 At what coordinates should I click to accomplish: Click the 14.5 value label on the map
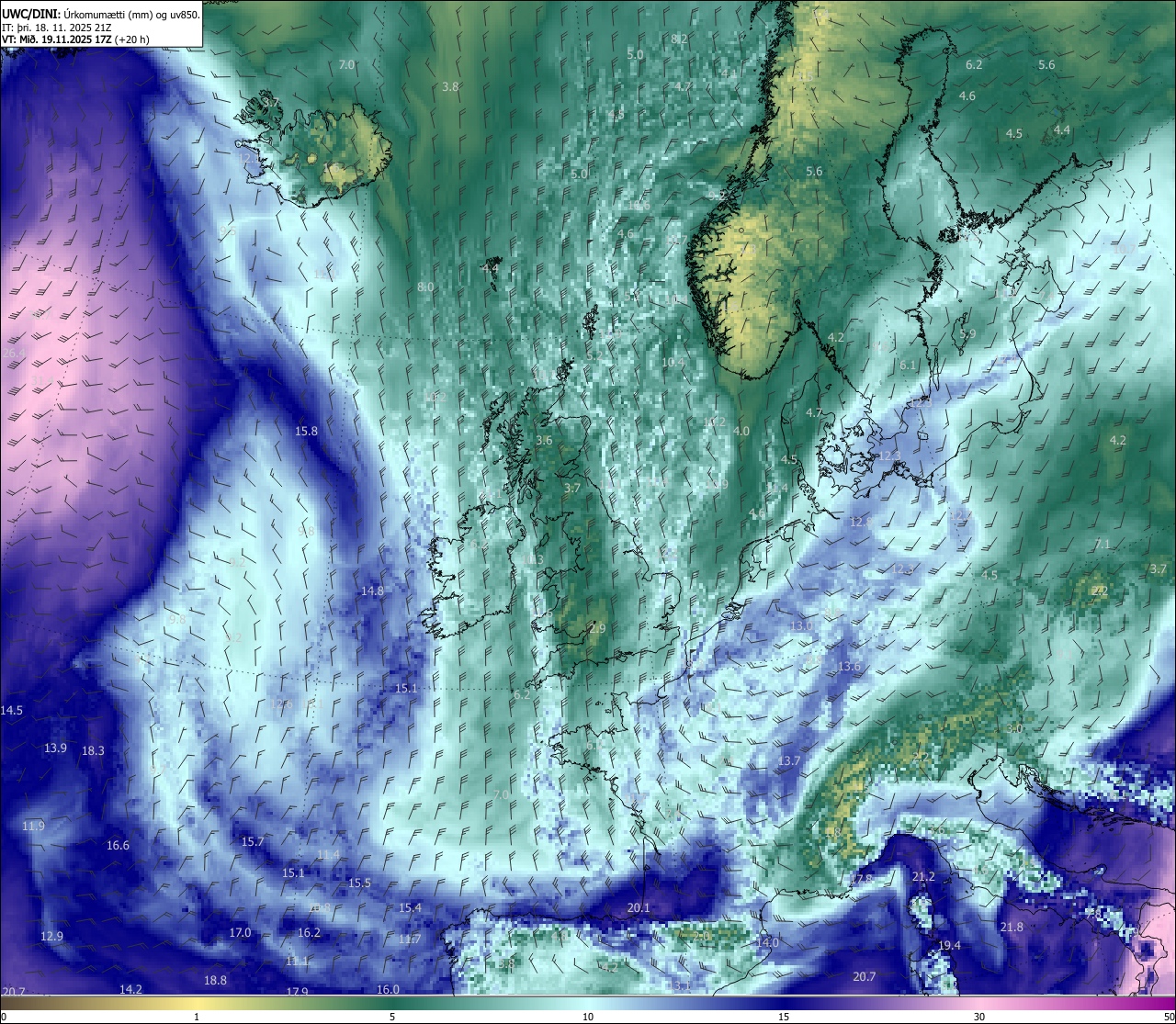coord(11,711)
